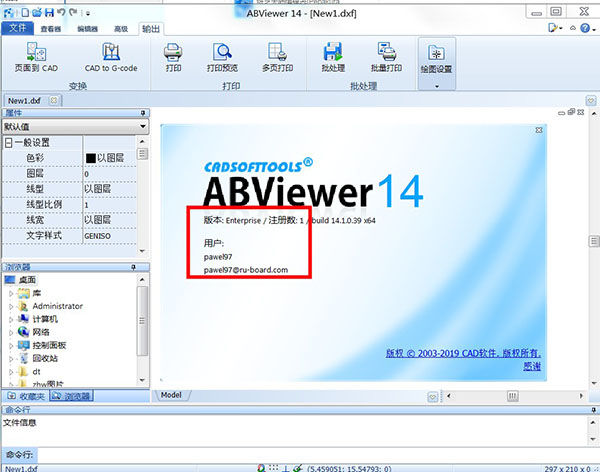600x472 pixels.
Task: Open the 版权 2003-2019 copyright link
Action: coord(463,353)
